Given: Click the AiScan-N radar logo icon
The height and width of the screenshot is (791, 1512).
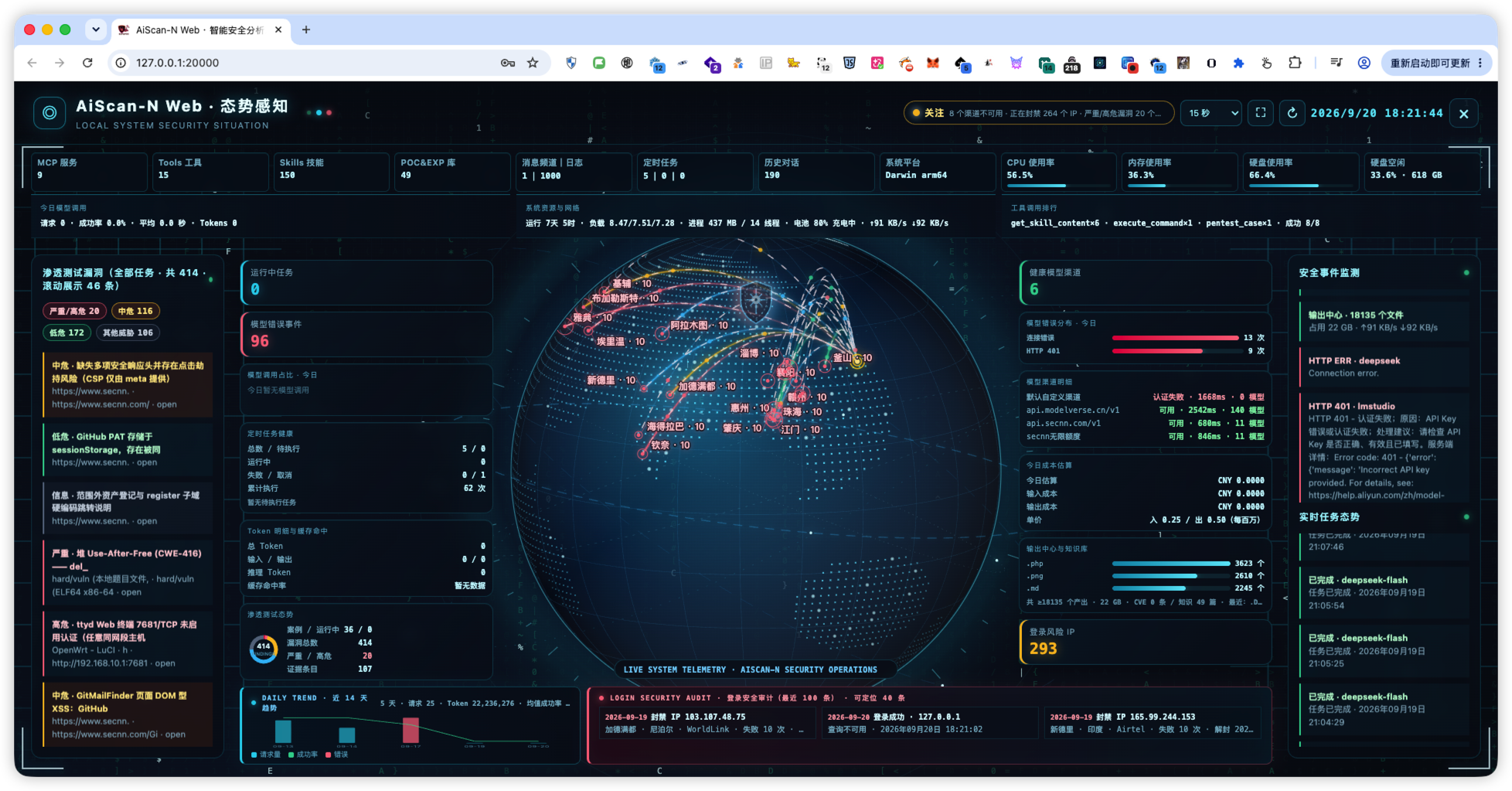Looking at the screenshot, I should (49, 113).
